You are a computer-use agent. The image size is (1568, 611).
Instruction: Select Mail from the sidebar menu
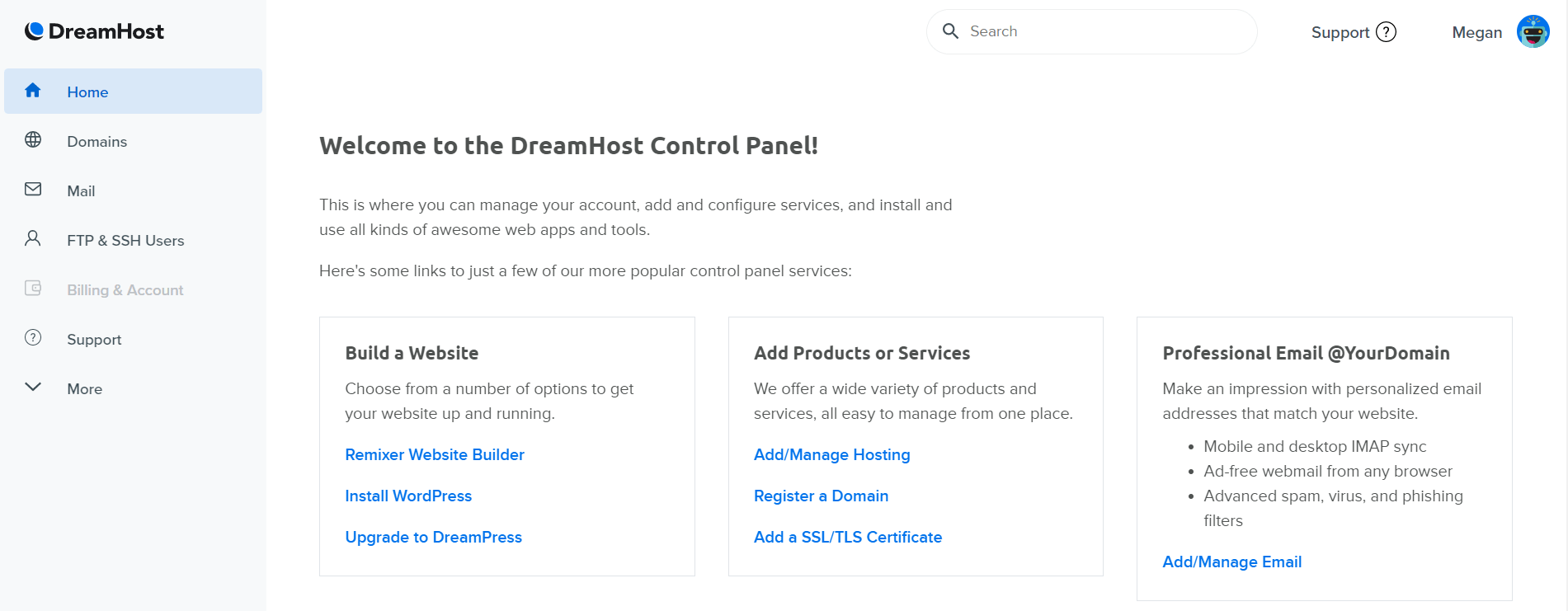[81, 191]
